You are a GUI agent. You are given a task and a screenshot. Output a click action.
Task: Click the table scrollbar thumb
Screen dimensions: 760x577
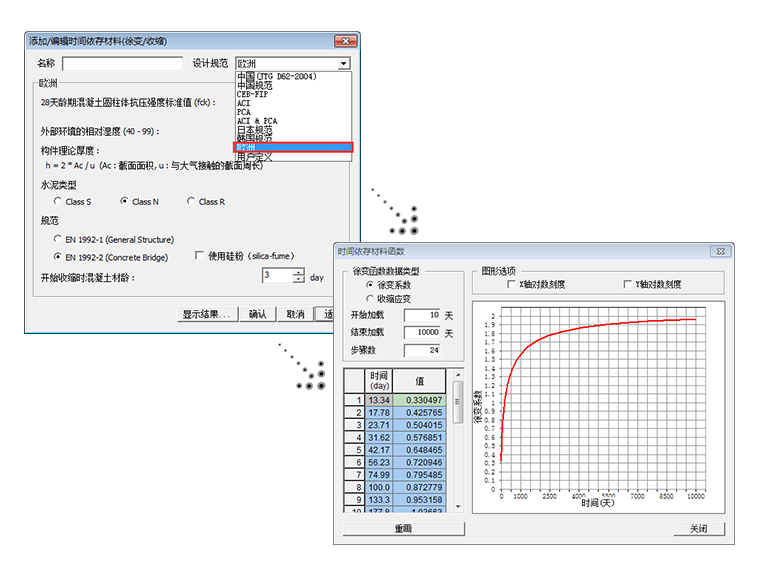pyautogui.click(x=458, y=402)
